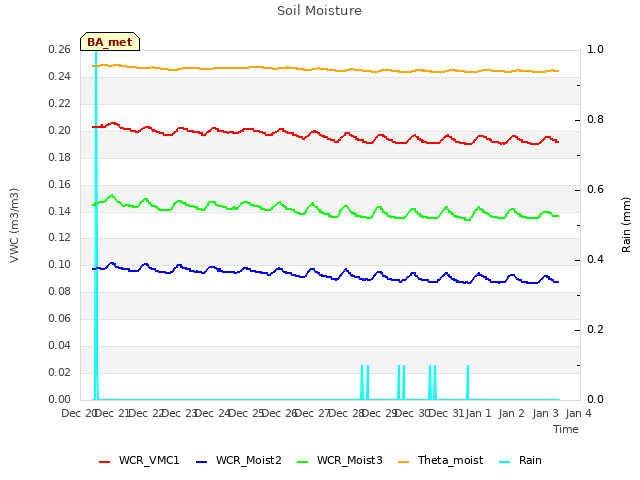Click the Rain (mm) axis label
This screenshot has height=480, width=640.
tap(626, 225)
